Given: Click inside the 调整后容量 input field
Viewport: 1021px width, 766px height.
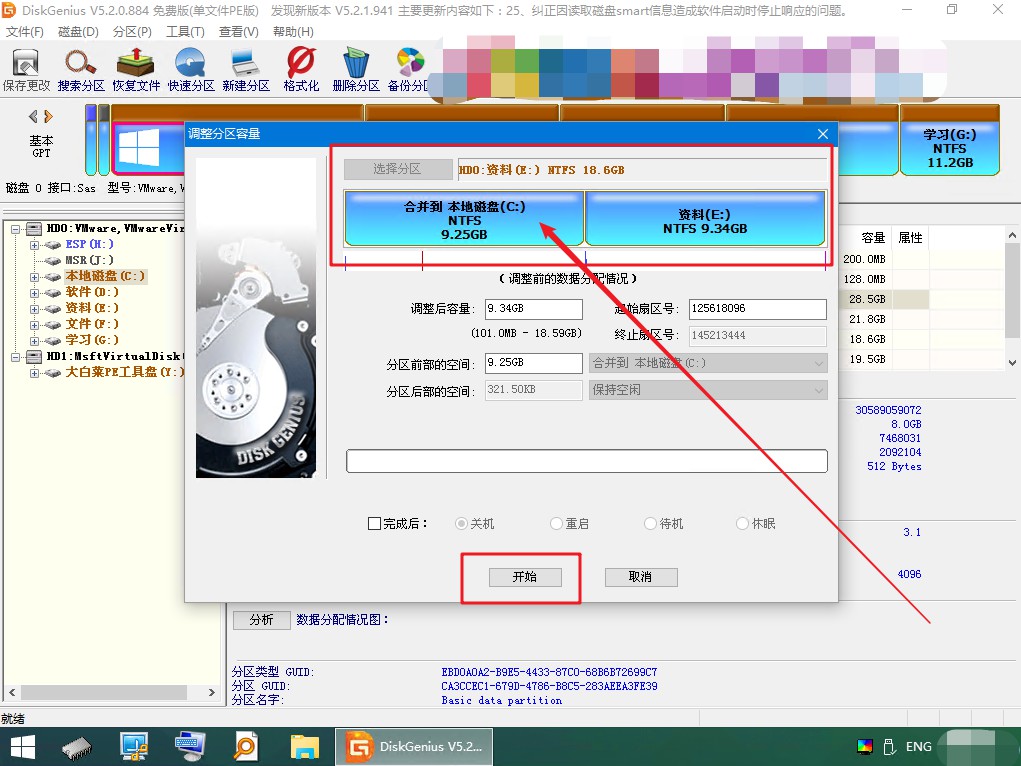Looking at the screenshot, I should [533, 309].
